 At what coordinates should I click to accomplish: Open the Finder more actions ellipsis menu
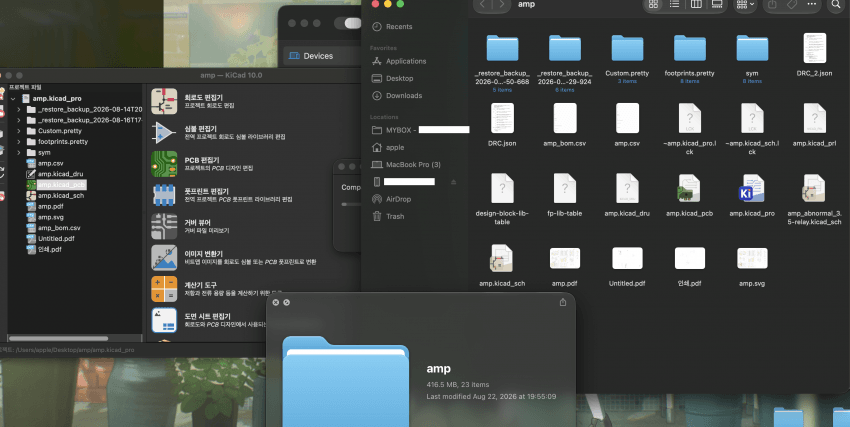pos(812,4)
